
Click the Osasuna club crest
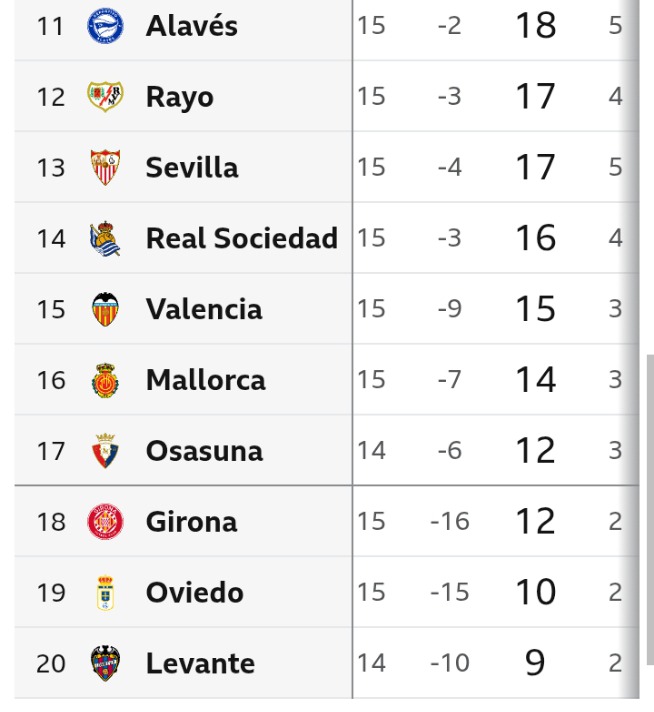(x=105, y=451)
